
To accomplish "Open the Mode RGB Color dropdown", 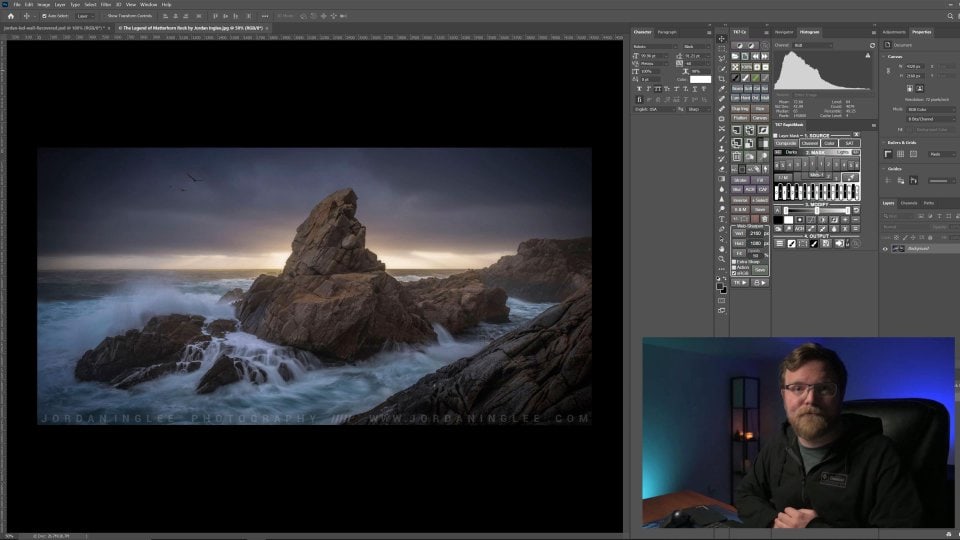I will (930, 110).
